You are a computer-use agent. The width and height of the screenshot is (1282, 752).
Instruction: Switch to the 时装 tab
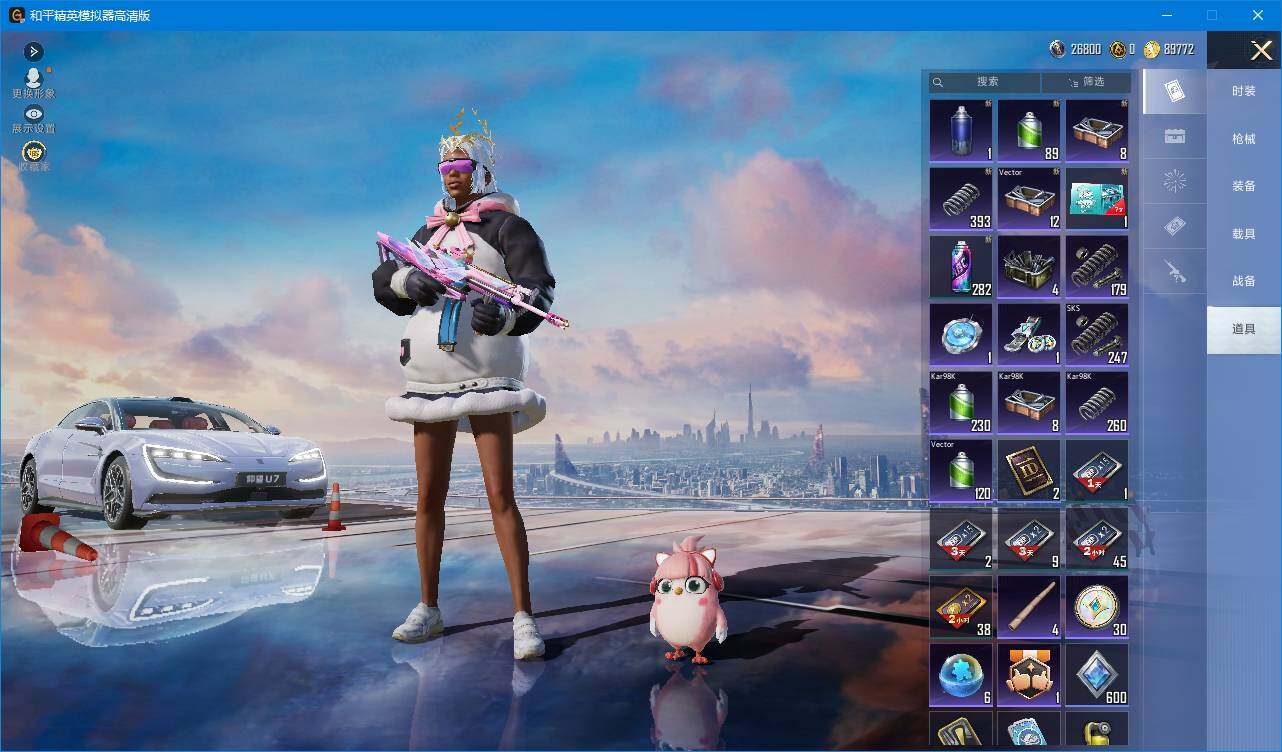(x=1244, y=91)
